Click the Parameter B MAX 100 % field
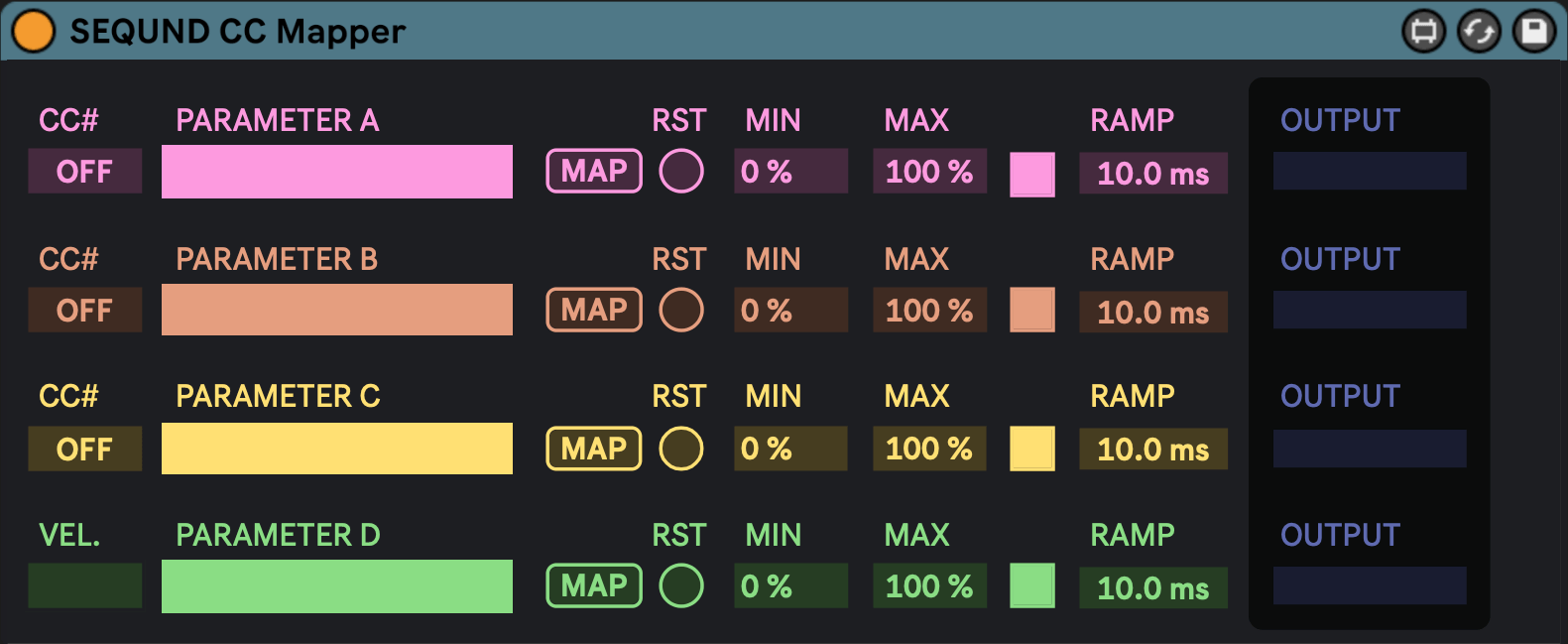Image resolution: width=1568 pixels, height=644 pixels. 929,311
